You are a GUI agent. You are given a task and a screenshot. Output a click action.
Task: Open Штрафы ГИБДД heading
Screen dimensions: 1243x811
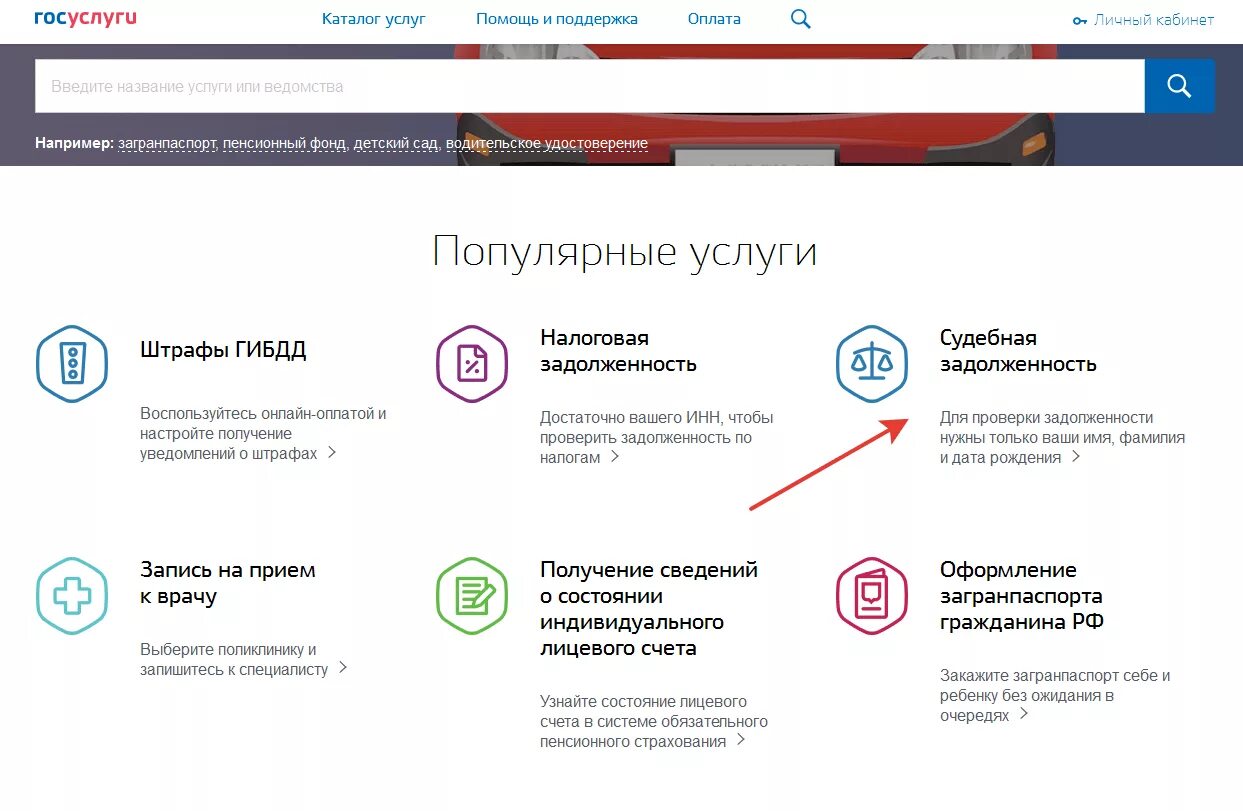[x=223, y=350]
